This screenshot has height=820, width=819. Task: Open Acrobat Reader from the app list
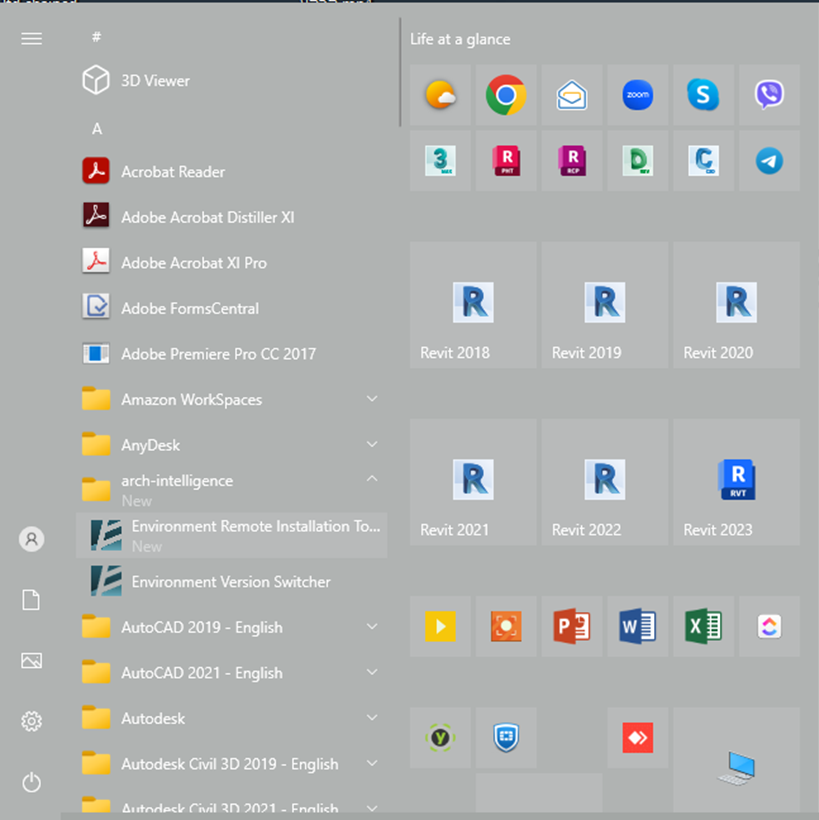tap(232, 172)
